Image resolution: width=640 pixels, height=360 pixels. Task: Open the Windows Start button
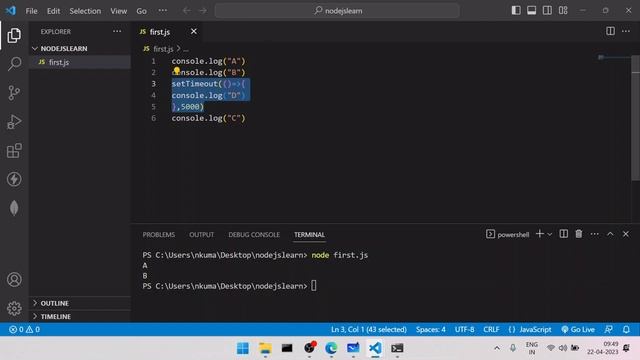(x=243, y=348)
